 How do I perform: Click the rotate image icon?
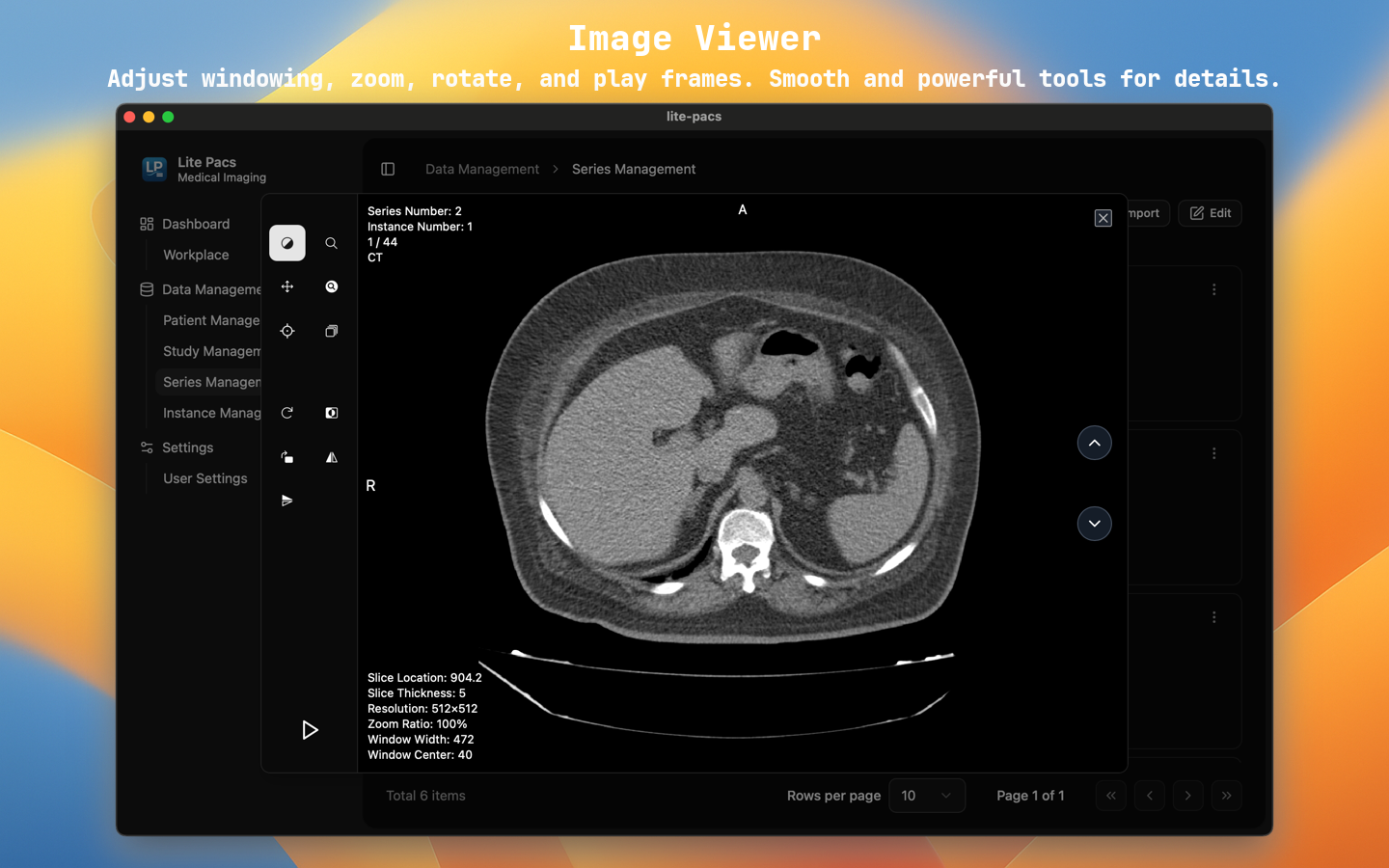(286, 457)
